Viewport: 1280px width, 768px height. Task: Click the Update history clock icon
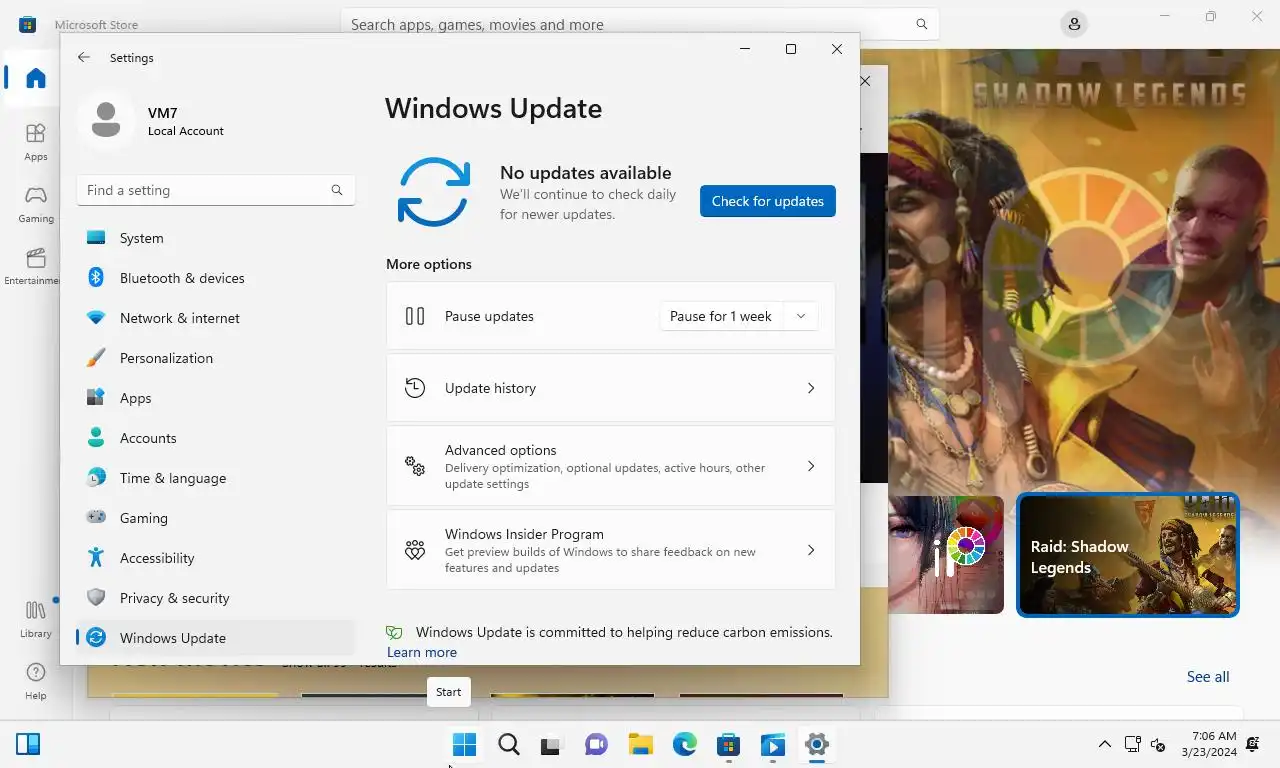[415, 388]
